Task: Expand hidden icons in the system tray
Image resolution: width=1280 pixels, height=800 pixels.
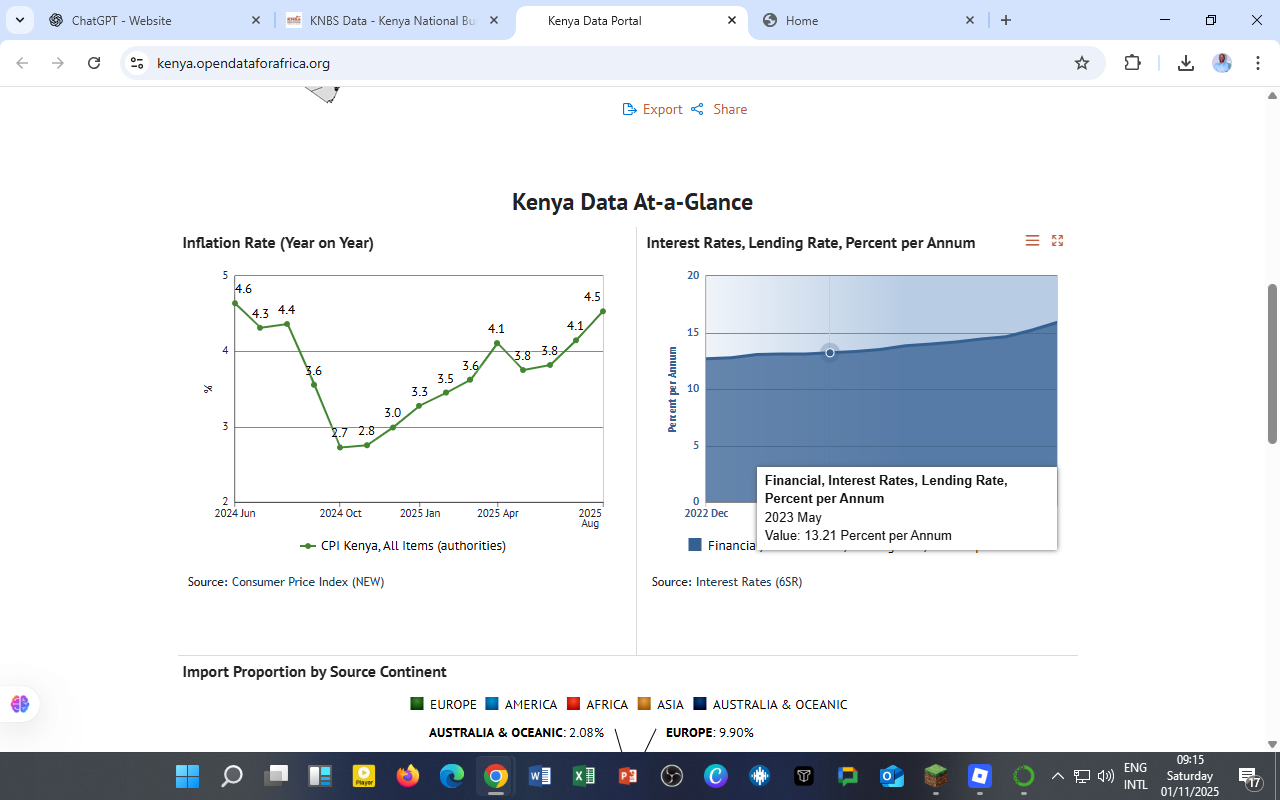Action: 1057,776
